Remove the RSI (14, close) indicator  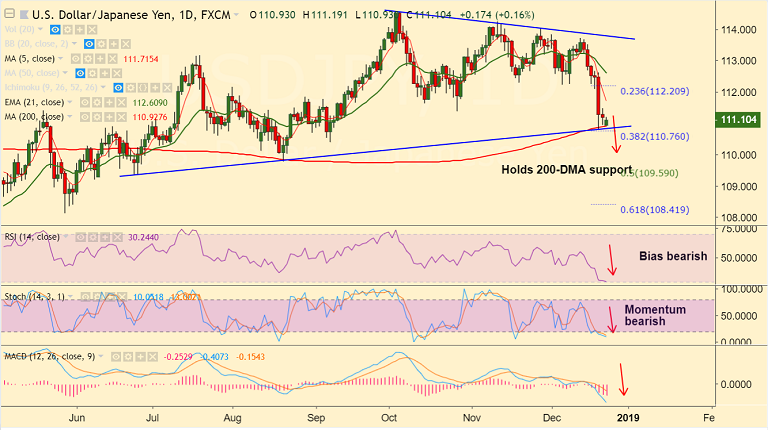click(117, 237)
